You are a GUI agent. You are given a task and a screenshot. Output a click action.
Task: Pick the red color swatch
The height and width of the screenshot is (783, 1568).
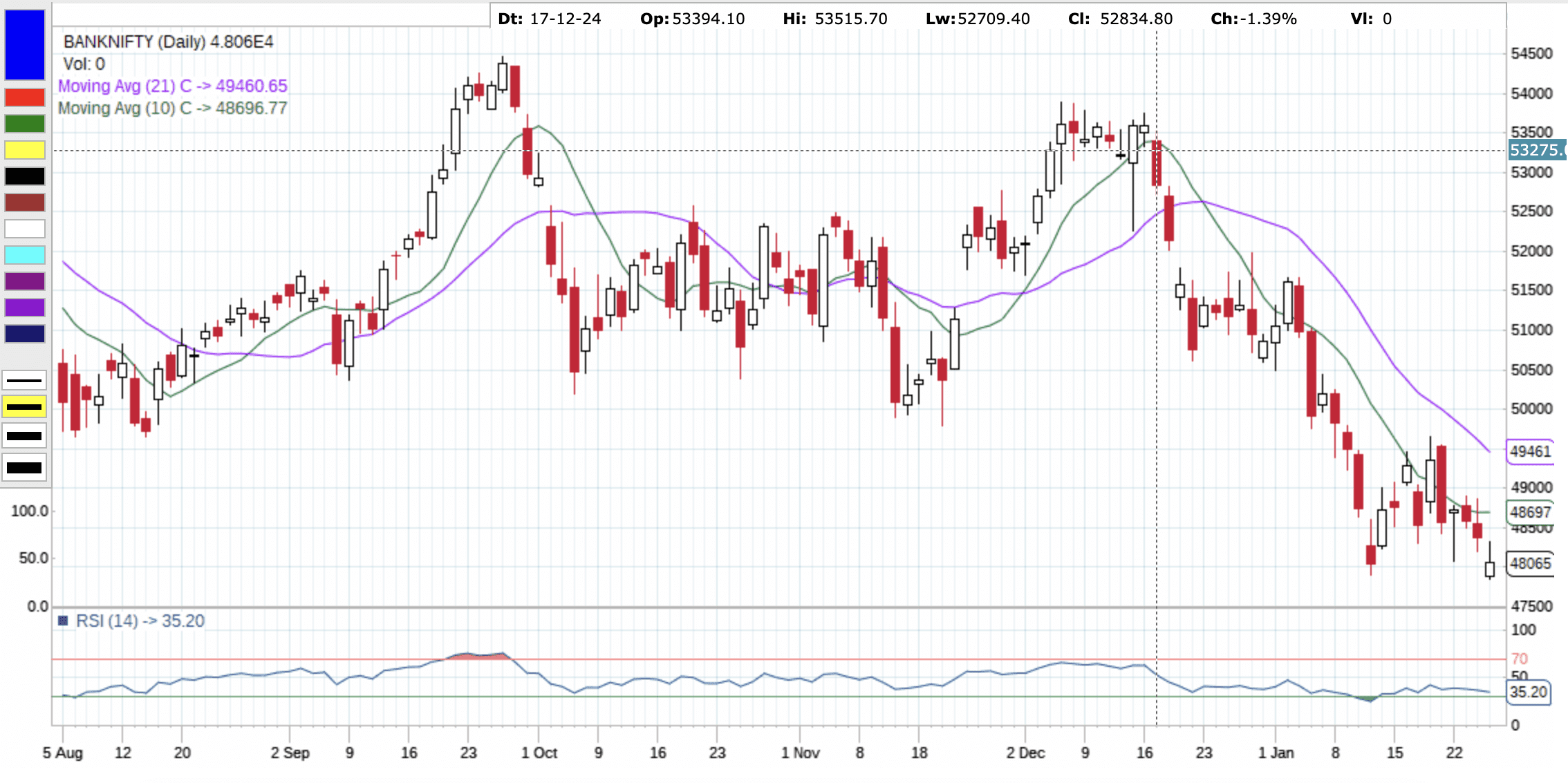(25, 97)
